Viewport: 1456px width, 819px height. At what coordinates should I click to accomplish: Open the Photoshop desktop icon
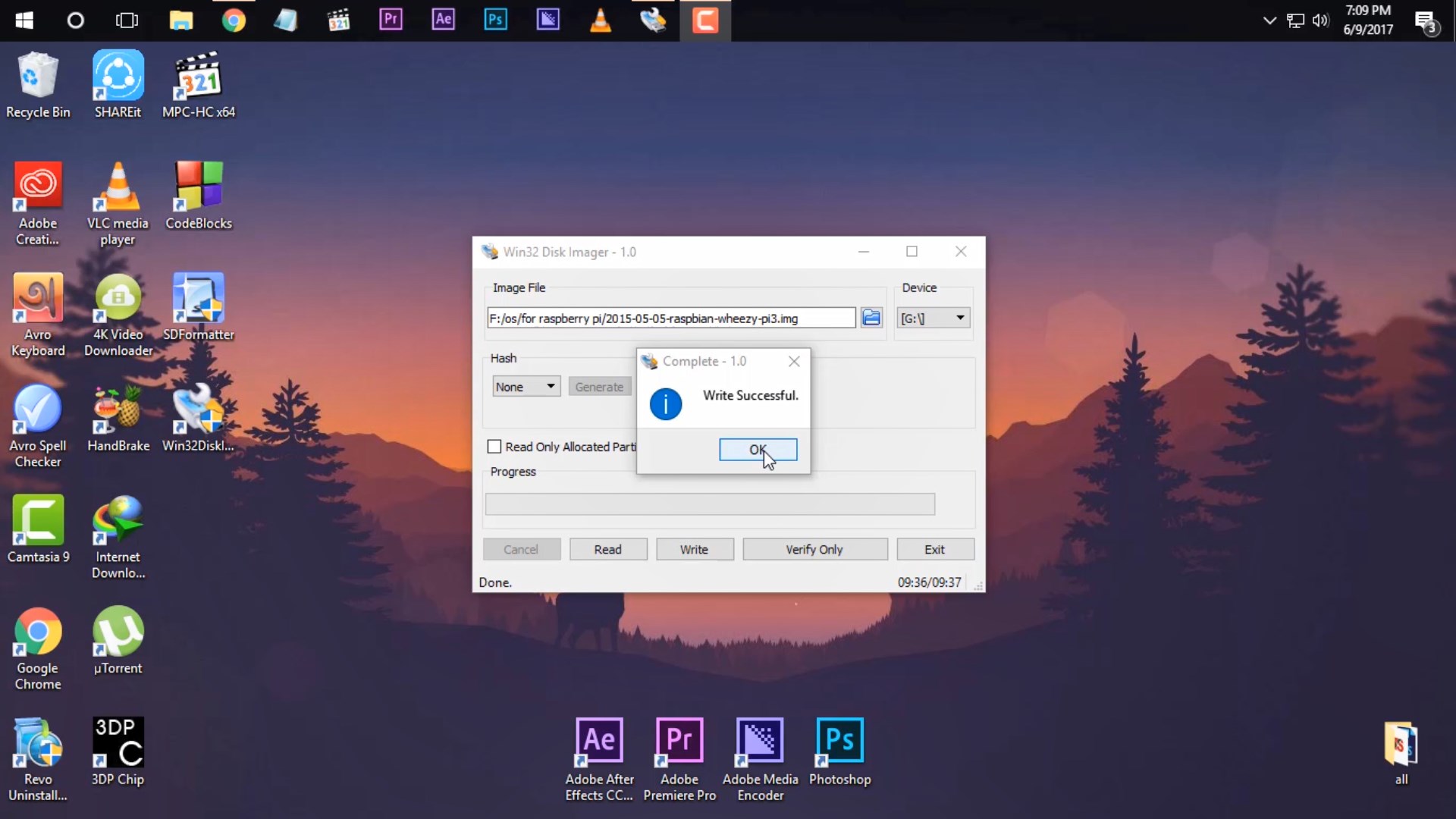[x=840, y=752]
